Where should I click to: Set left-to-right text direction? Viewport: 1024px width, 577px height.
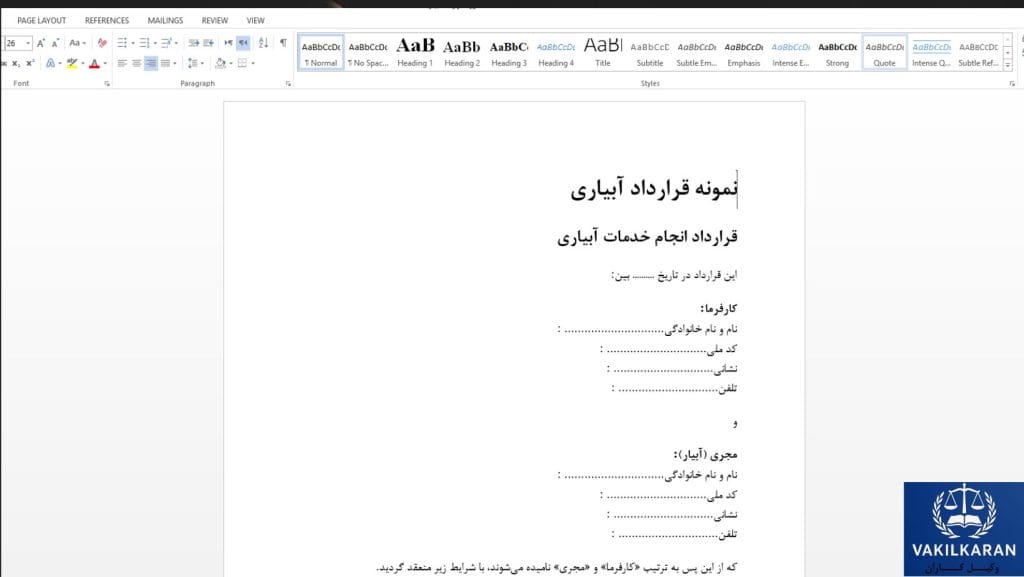(x=228, y=43)
